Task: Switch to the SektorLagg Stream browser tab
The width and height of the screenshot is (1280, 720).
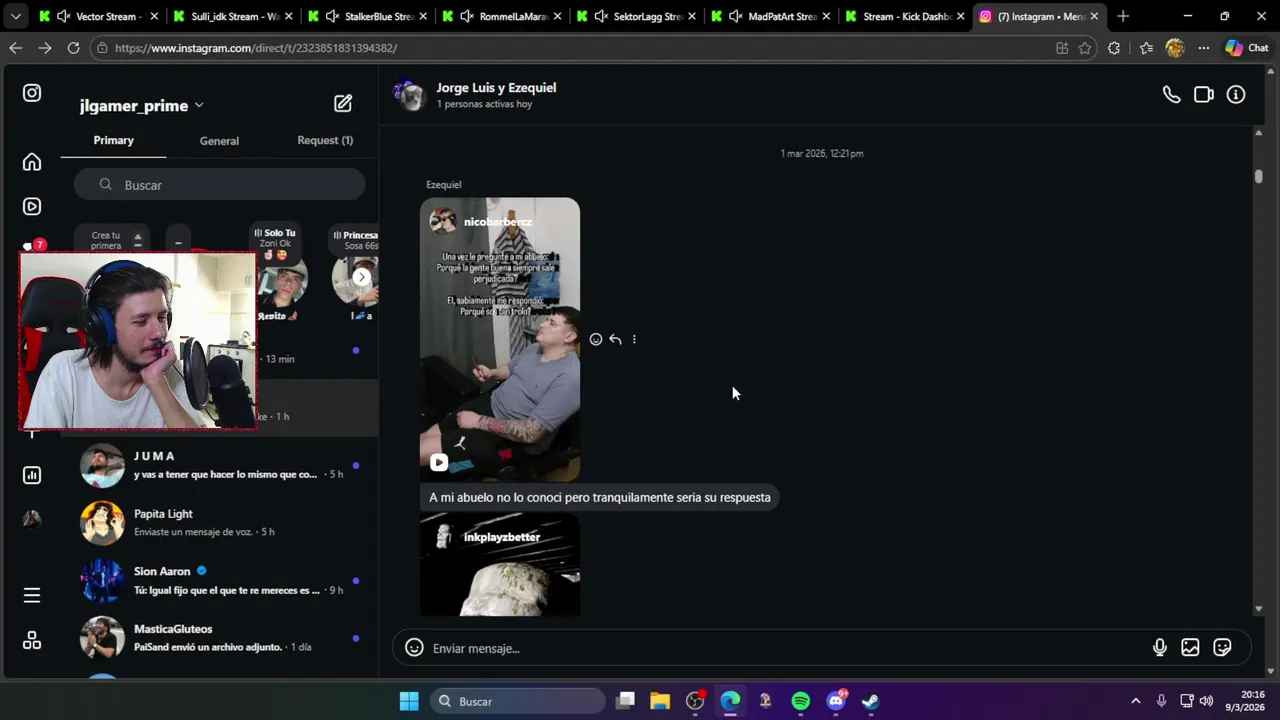Action: tap(637, 16)
